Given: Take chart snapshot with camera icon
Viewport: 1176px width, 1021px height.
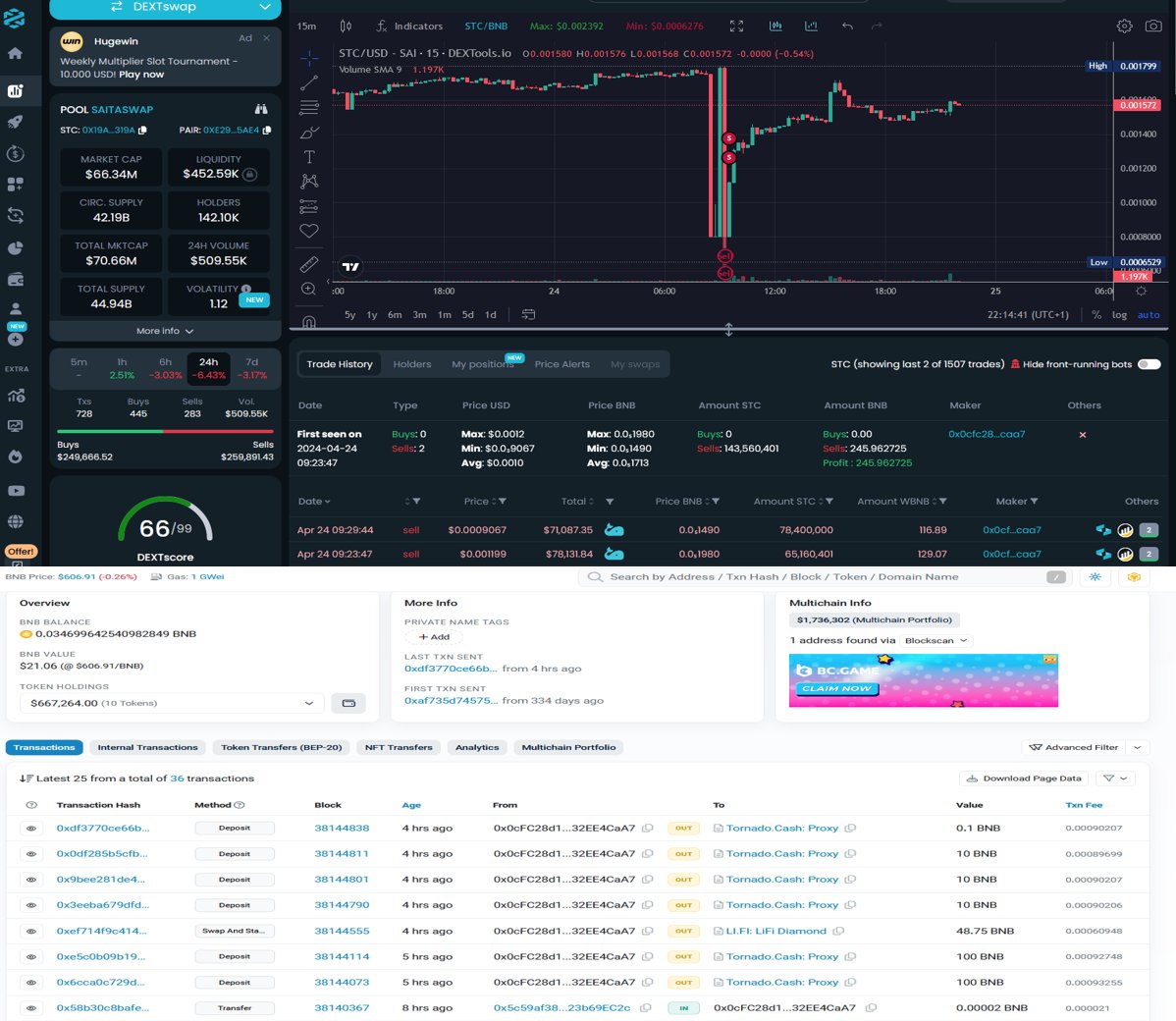Looking at the screenshot, I should (x=1153, y=27).
